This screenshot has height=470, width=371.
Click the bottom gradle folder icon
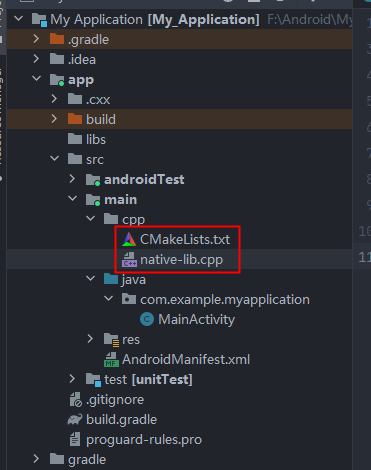tap(57, 459)
